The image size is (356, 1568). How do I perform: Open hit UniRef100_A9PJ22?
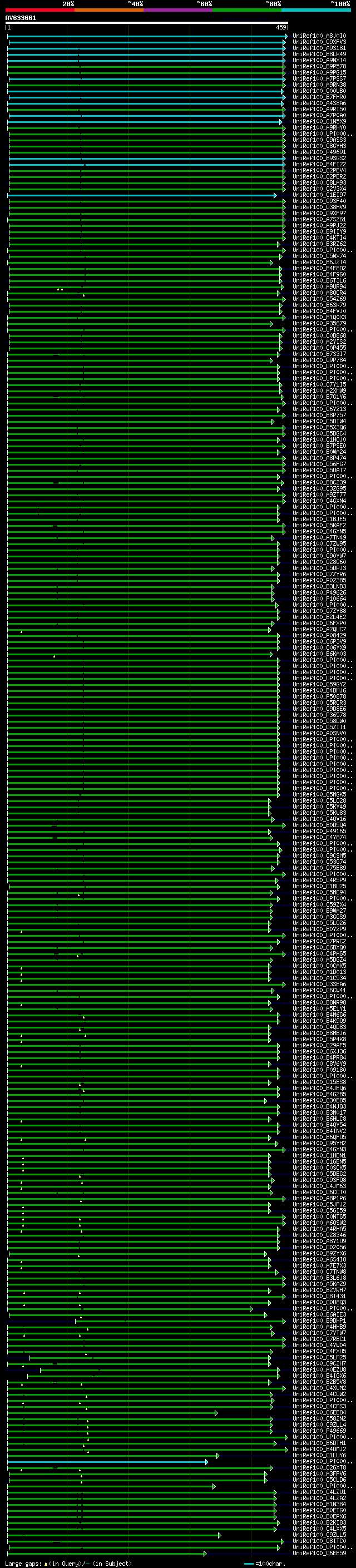(x=319, y=225)
